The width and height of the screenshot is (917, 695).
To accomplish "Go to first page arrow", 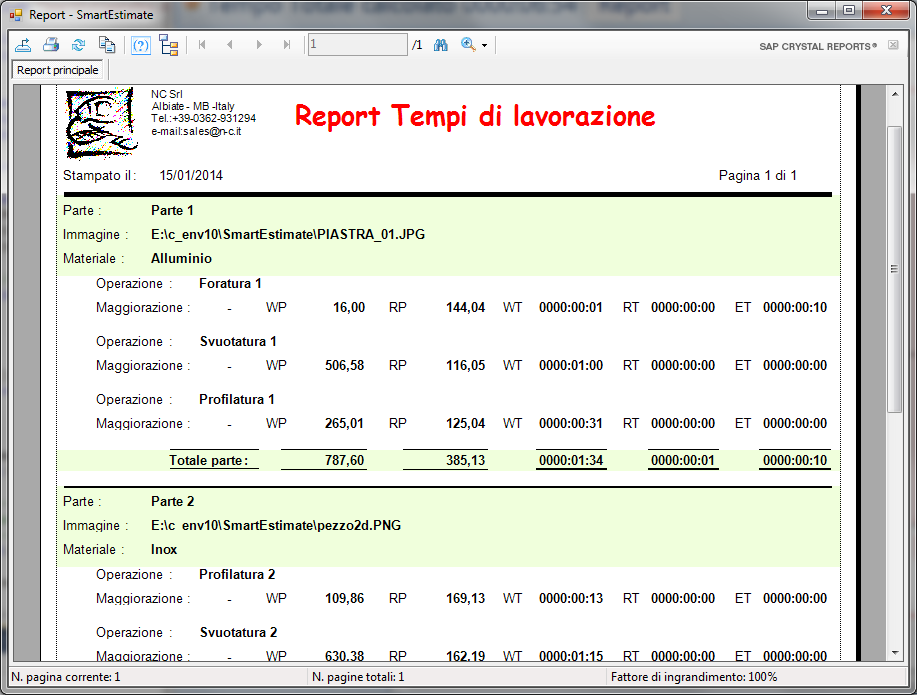I will click(x=202, y=44).
